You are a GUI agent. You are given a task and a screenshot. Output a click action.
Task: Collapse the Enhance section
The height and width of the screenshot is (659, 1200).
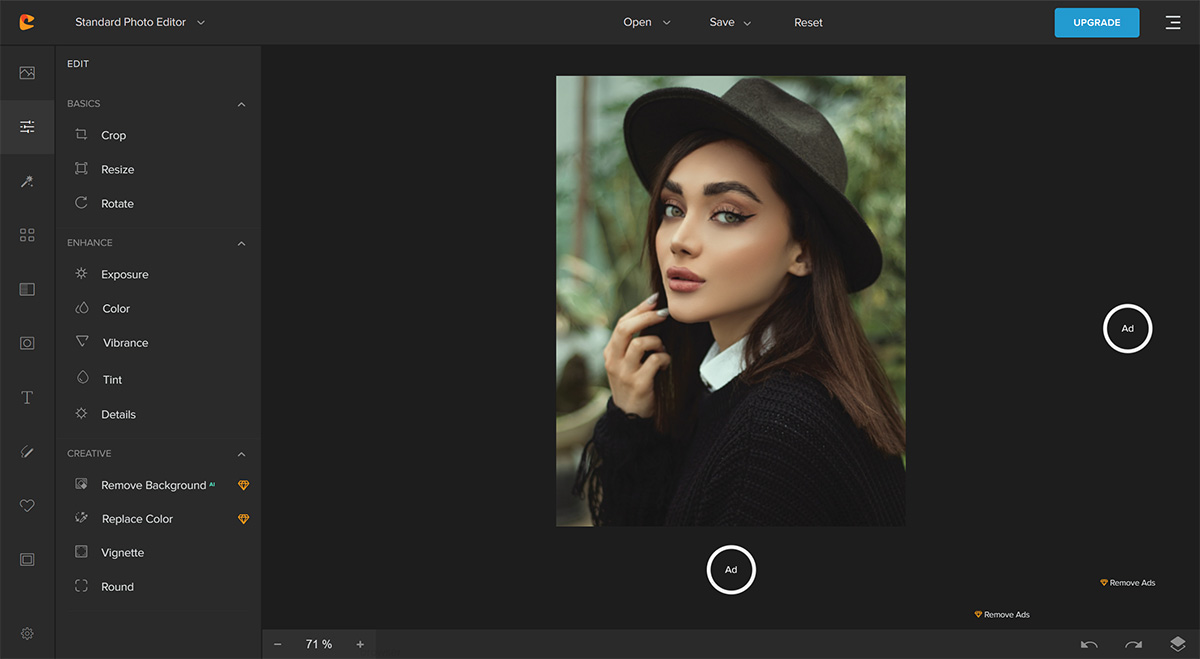point(241,243)
